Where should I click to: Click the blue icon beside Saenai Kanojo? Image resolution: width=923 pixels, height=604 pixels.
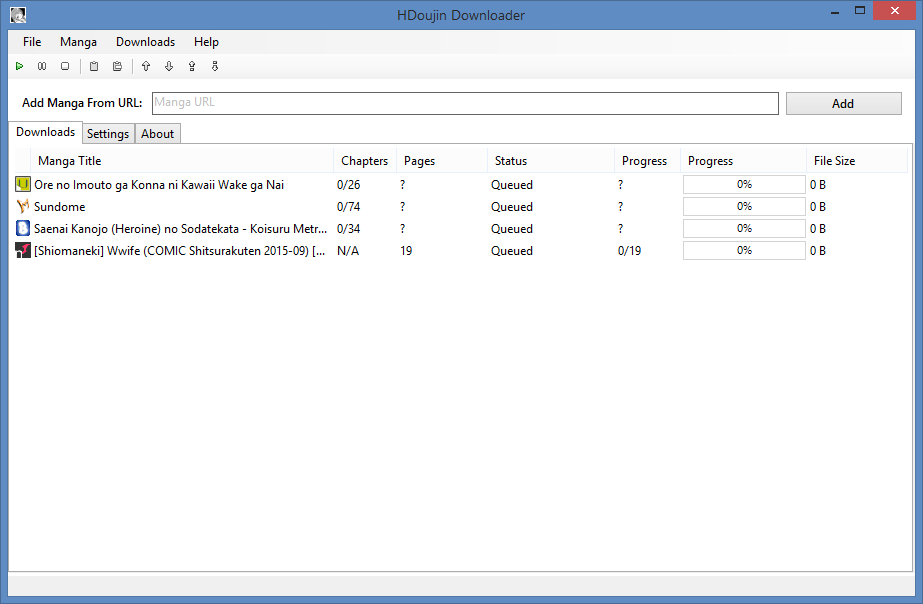(22, 228)
